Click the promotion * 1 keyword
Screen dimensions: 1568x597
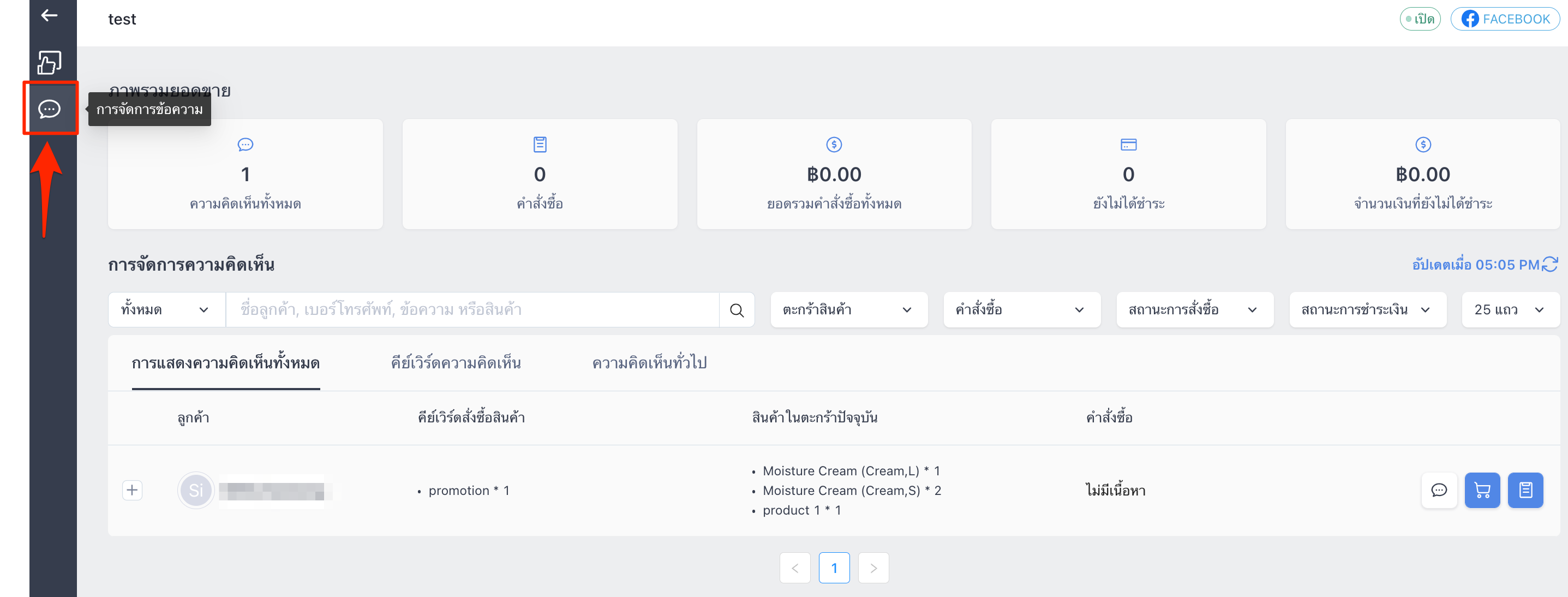tap(469, 491)
